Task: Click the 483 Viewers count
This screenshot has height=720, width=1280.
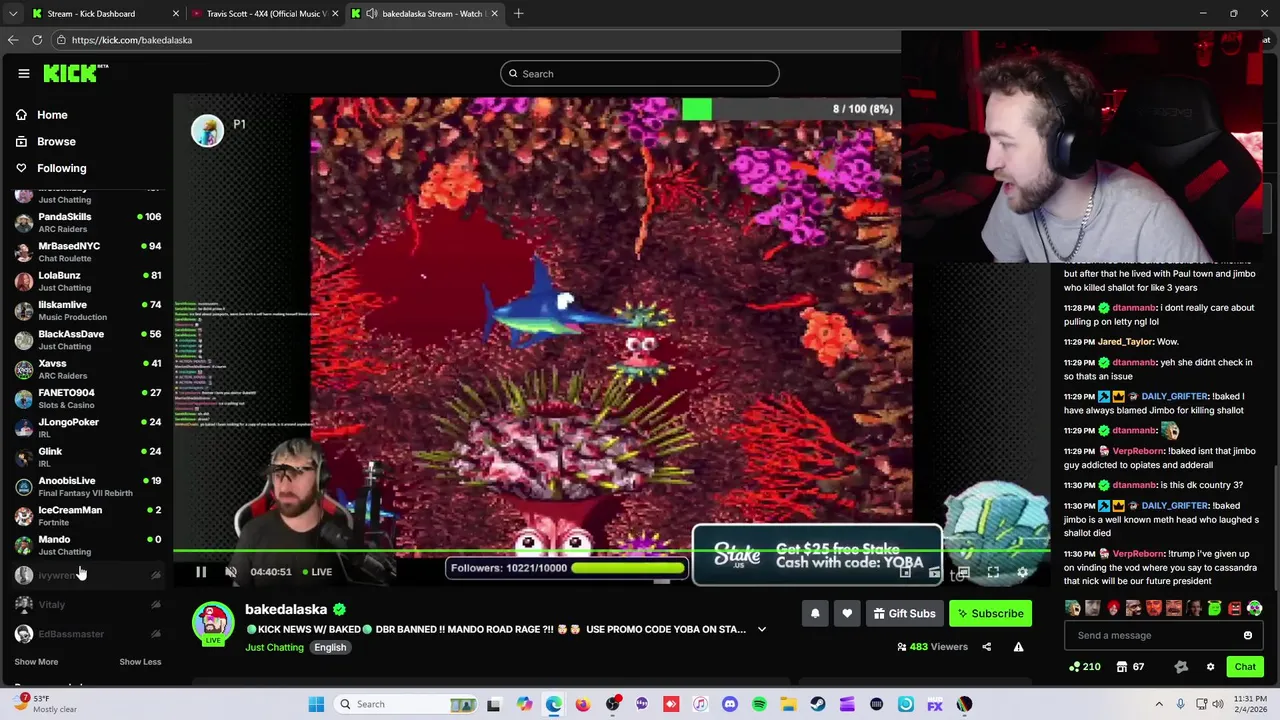Action: pyautogui.click(x=933, y=647)
